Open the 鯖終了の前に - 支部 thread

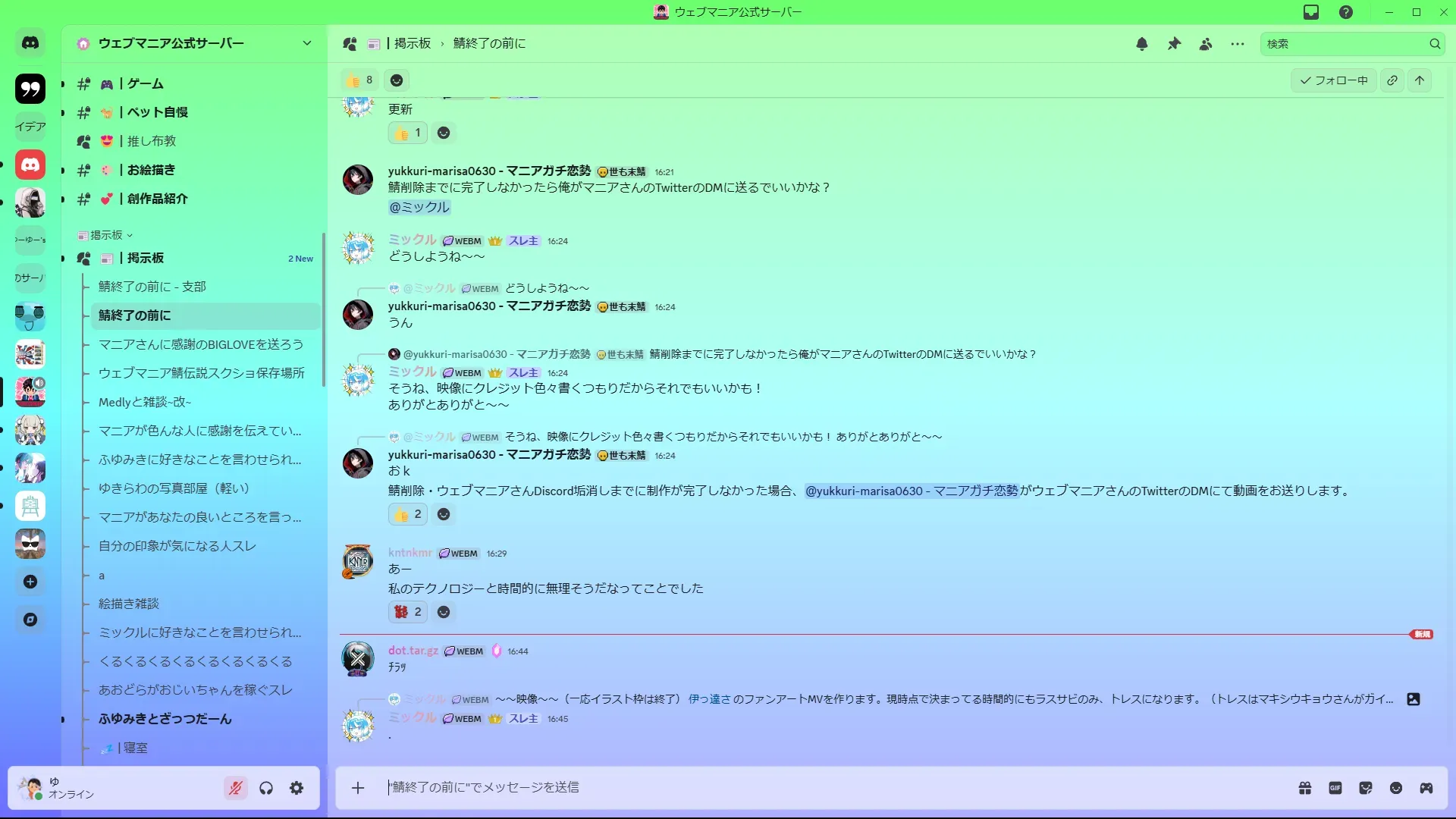[152, 287]
